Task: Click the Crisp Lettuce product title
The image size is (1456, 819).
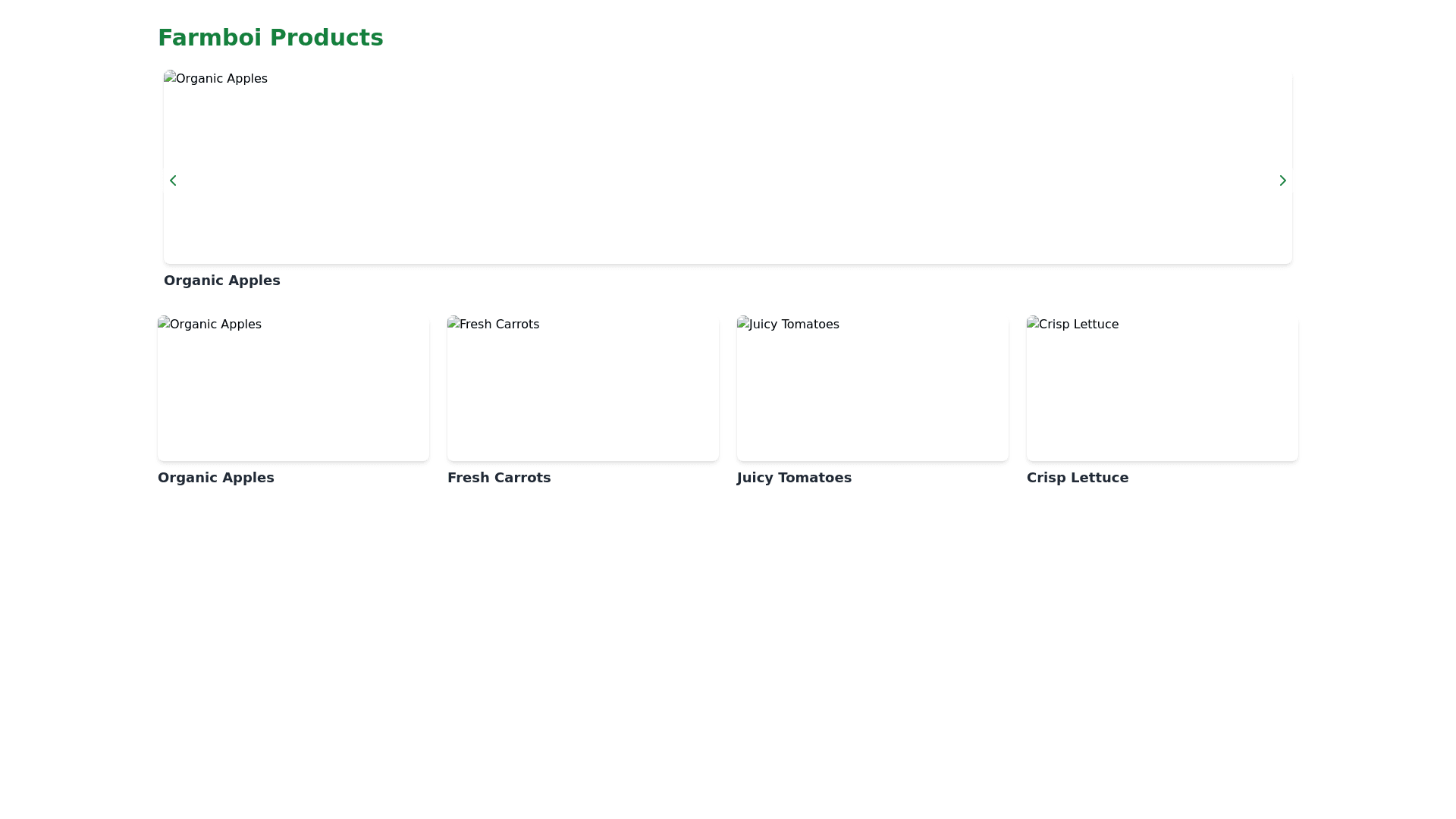Action: pyautogui.click(x=1077, y=478)
